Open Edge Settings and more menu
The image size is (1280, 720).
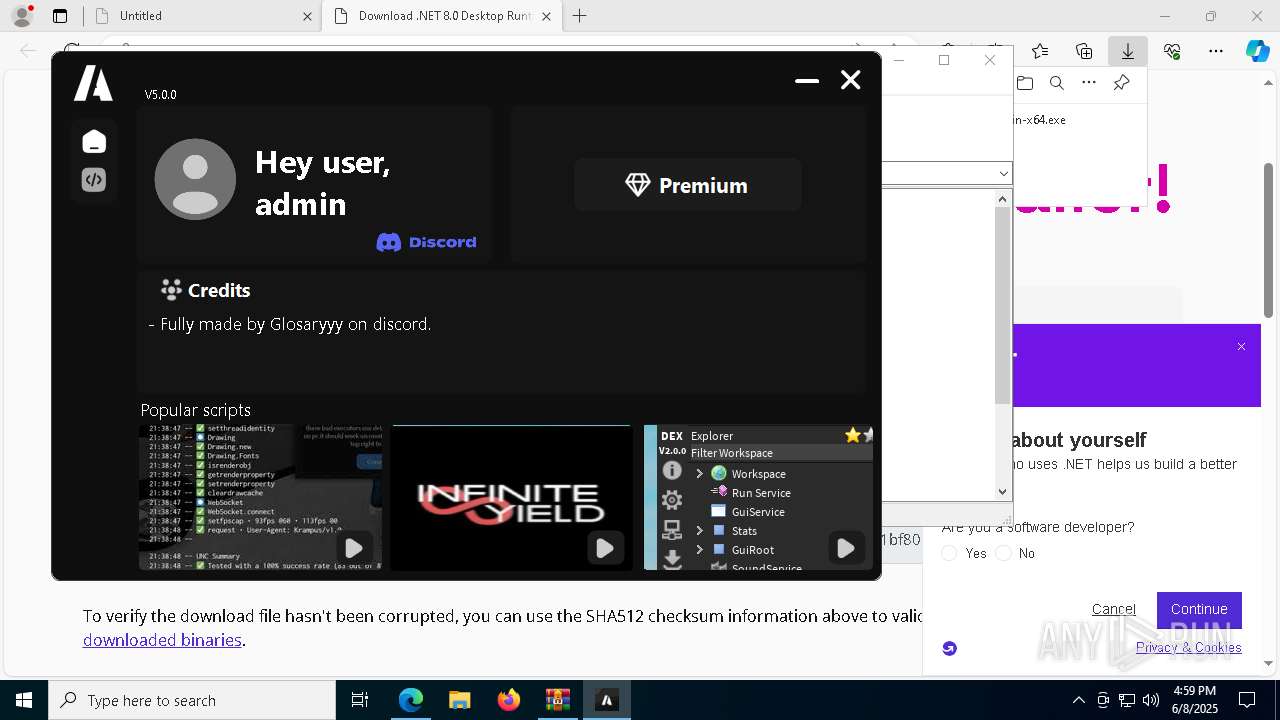click(1216, 51)
